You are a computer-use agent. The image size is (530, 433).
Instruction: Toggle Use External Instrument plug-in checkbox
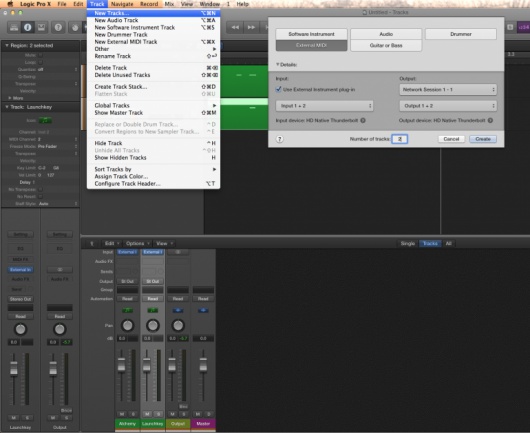279,90
